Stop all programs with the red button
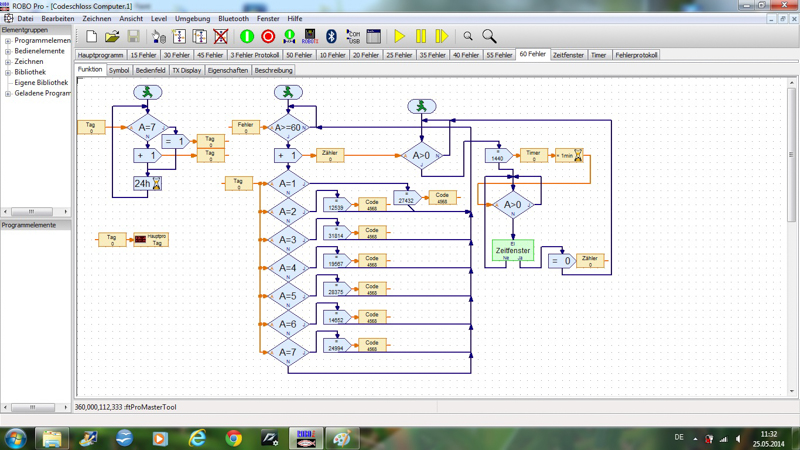Viewport: 800px width, 450px height. pos(268,37)
